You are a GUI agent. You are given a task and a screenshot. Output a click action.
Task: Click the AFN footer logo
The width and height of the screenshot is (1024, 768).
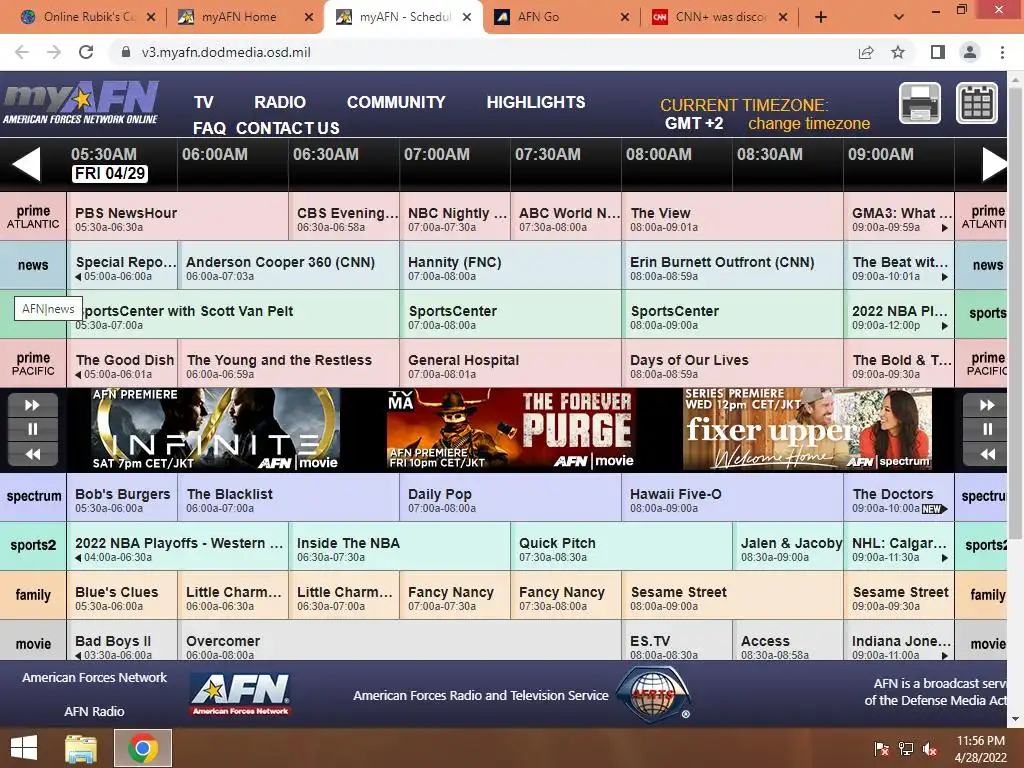[241, 694]
